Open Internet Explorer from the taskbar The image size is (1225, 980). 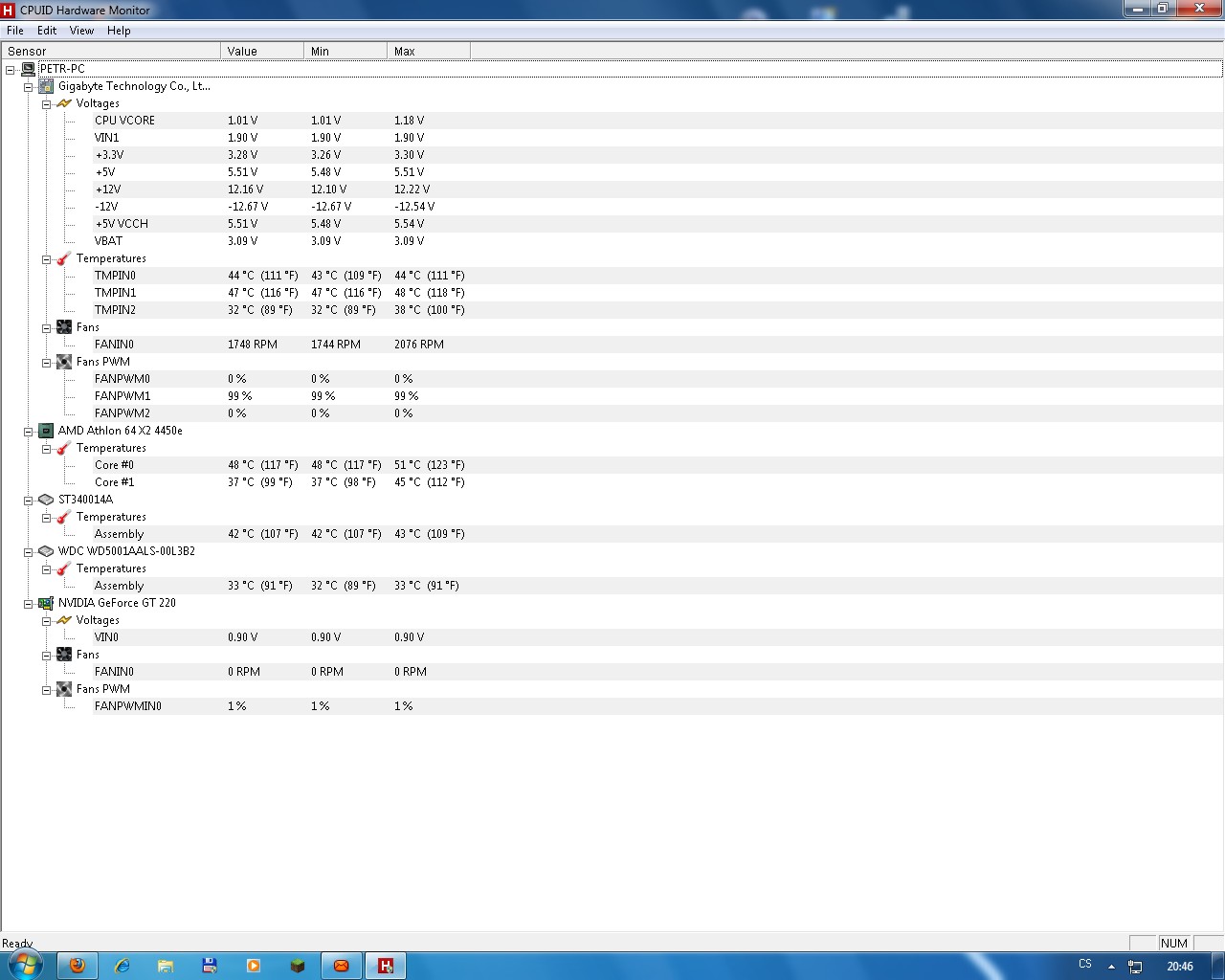[122, 966]
